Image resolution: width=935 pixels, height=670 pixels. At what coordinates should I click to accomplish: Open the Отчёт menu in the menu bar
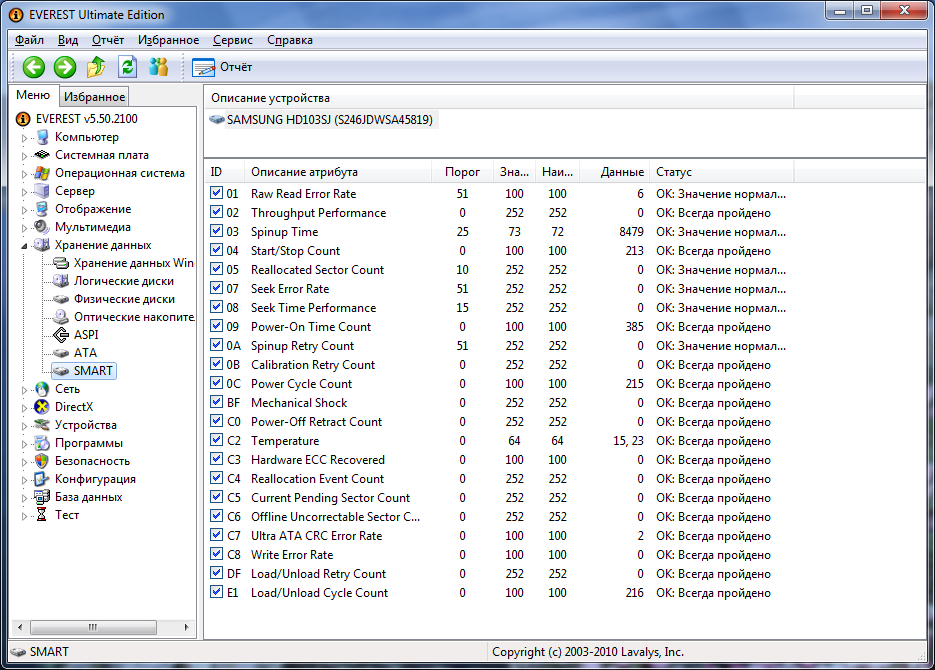click(x=108, y=40)
